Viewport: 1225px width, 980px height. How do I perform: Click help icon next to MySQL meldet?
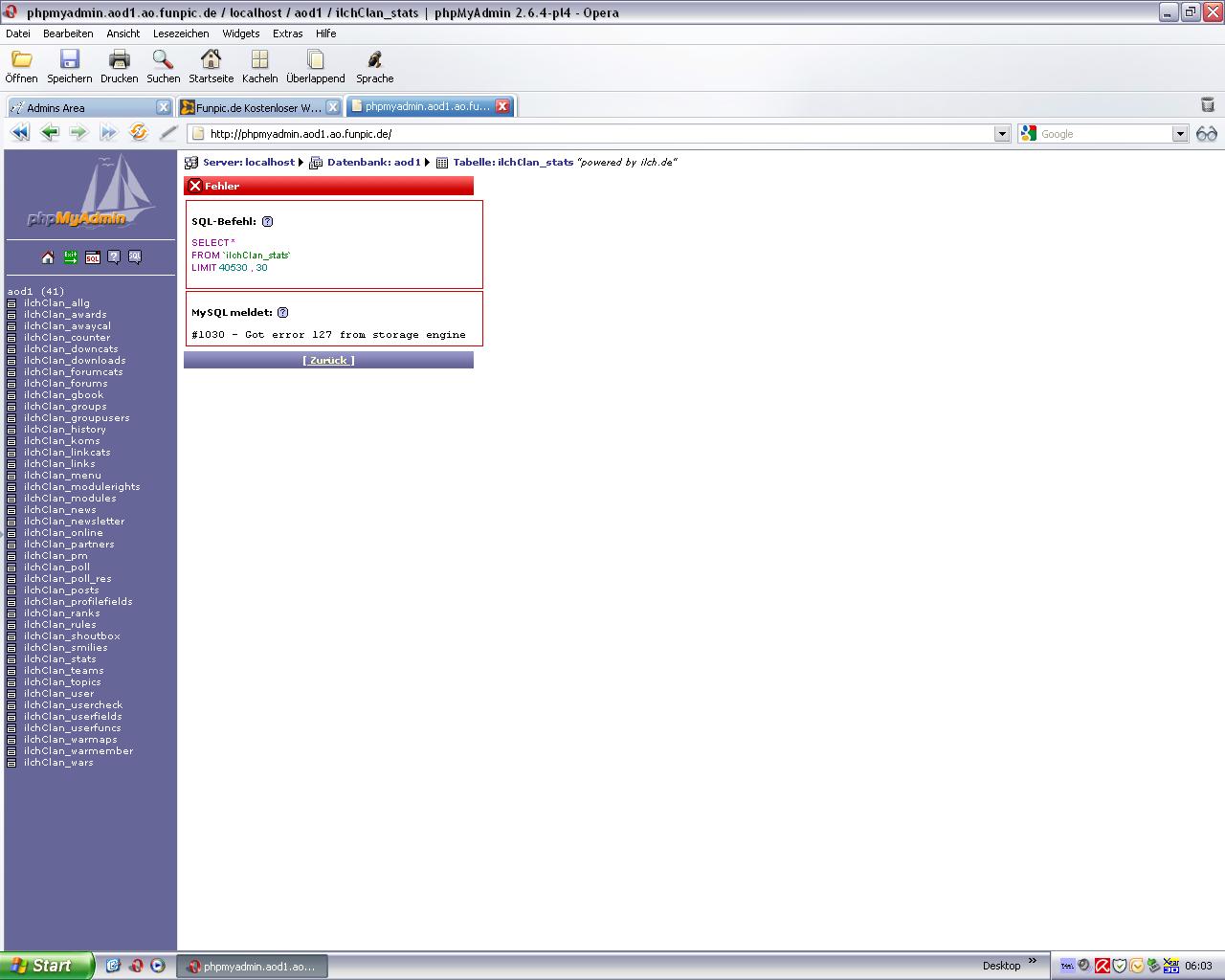click(282, 313)
